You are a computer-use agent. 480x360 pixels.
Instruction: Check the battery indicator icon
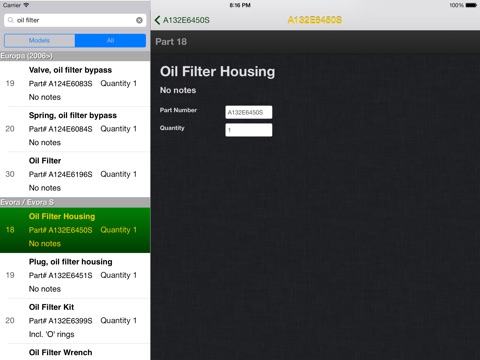[x=471, y=5]
